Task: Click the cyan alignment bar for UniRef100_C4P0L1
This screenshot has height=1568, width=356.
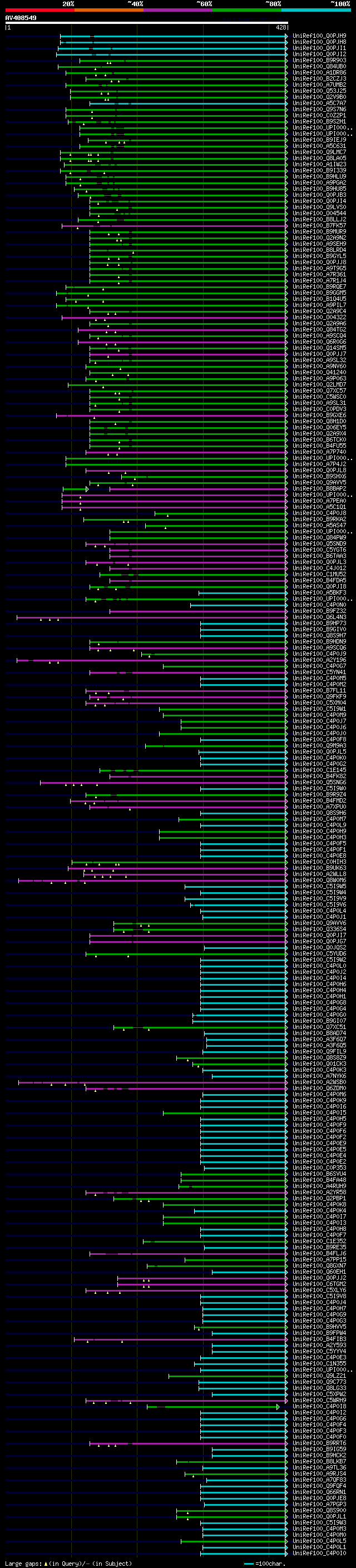Action: [x=245, y=1547]
